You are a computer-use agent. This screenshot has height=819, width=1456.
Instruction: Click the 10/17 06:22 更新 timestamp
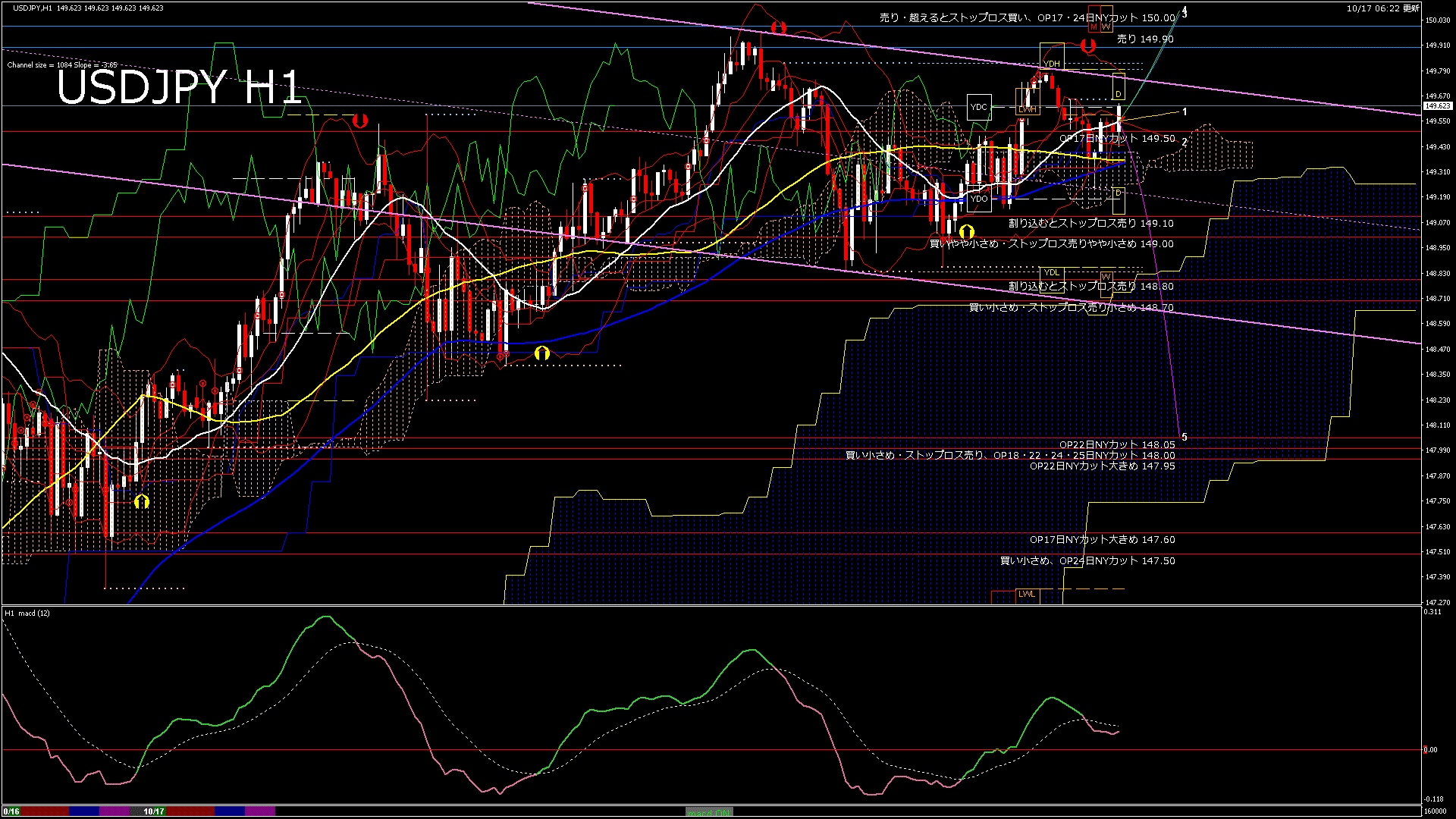point(1383,8)
